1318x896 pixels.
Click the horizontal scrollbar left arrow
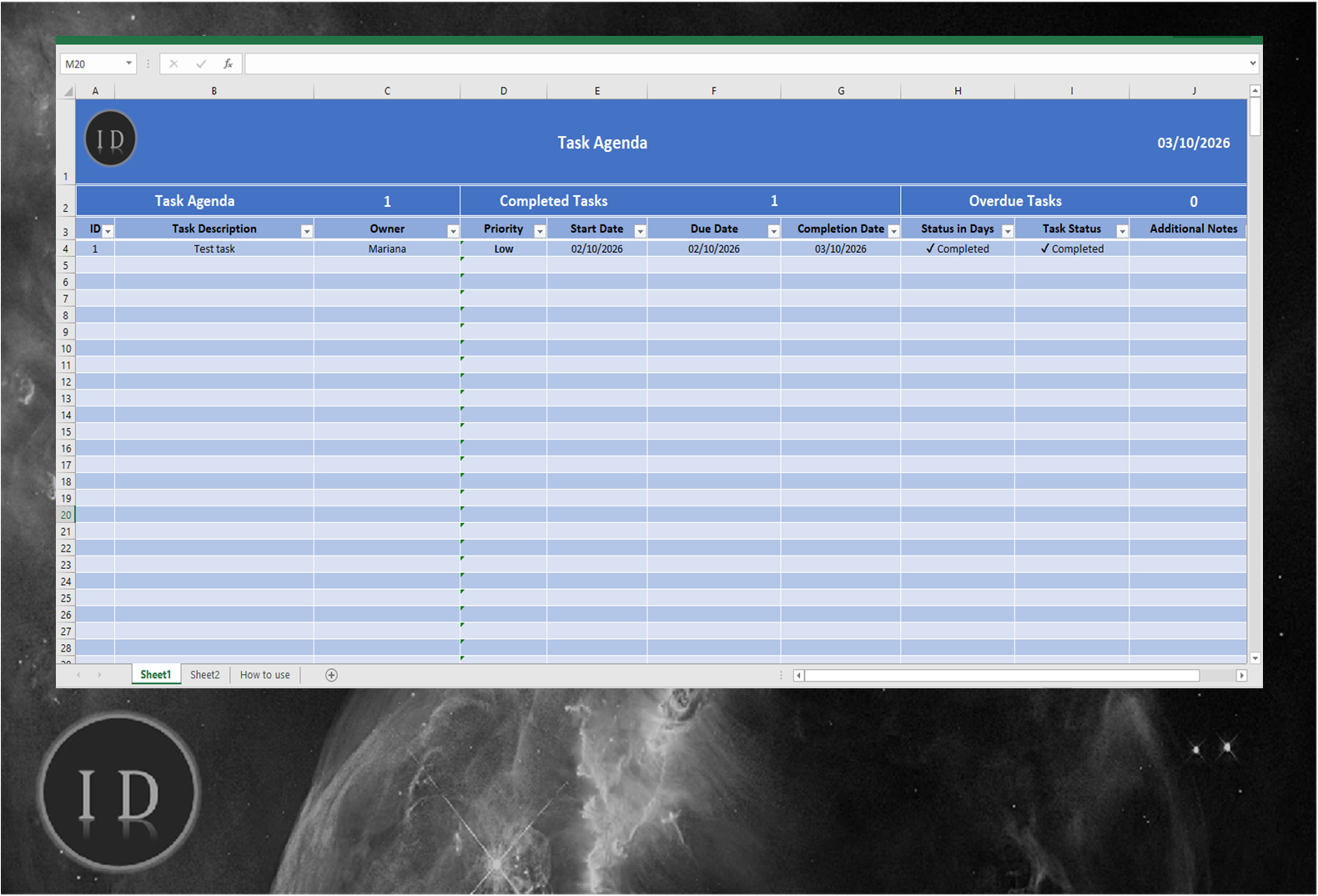click(x=798, y=676)
